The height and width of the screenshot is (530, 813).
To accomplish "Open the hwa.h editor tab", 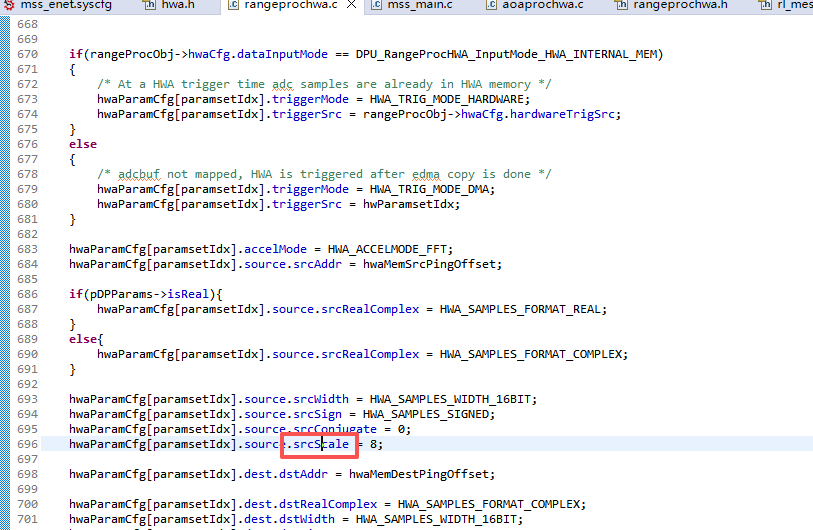I will click(178, 5).
